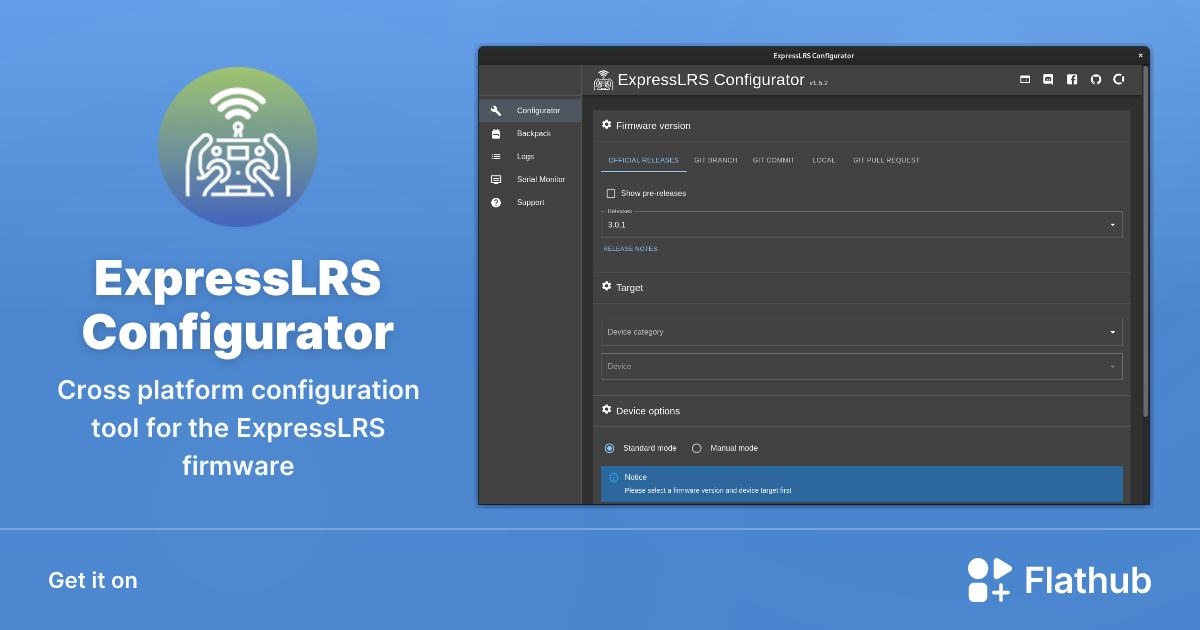
Task: Open the ExpressLRS GitHub page icon
Action: click(1095, 79)
